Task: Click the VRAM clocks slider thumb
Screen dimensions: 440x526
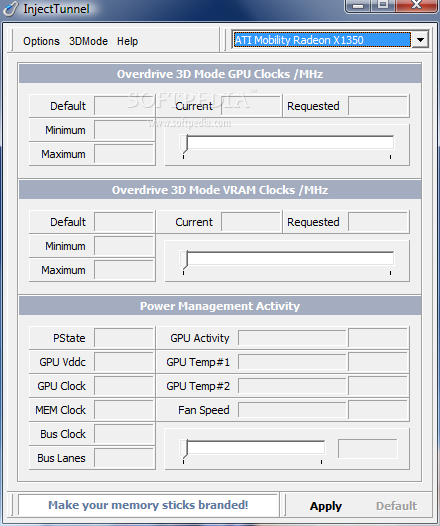Action: [184, 260]
